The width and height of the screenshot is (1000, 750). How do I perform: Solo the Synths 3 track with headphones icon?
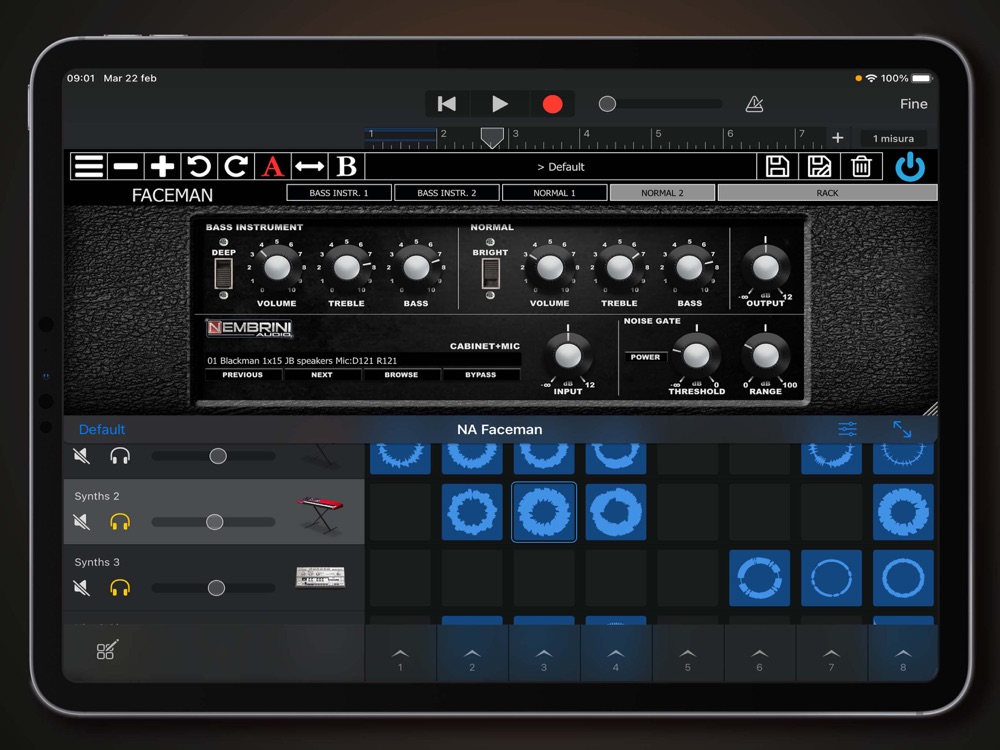click(120, 587)
